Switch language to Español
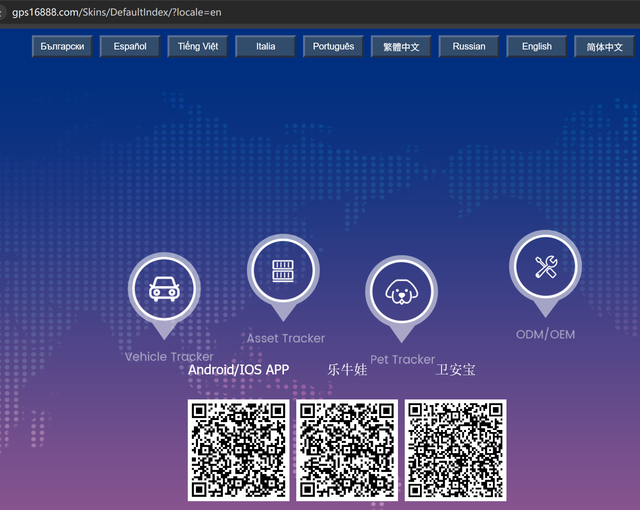 [130, 47]
